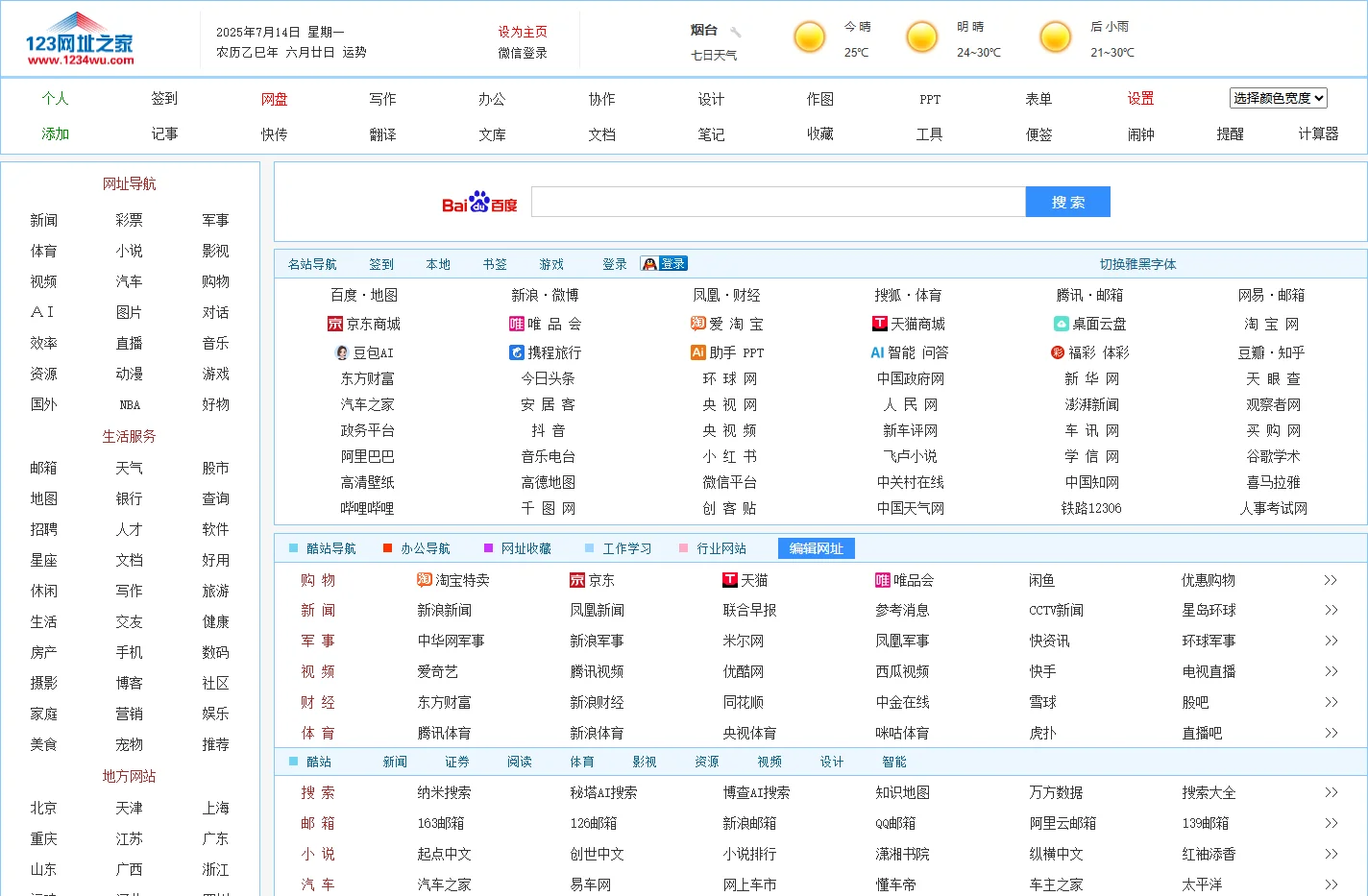Click into the Baidu search input field
Viewport: 1368px width, 896px height.
pos(778,202)
